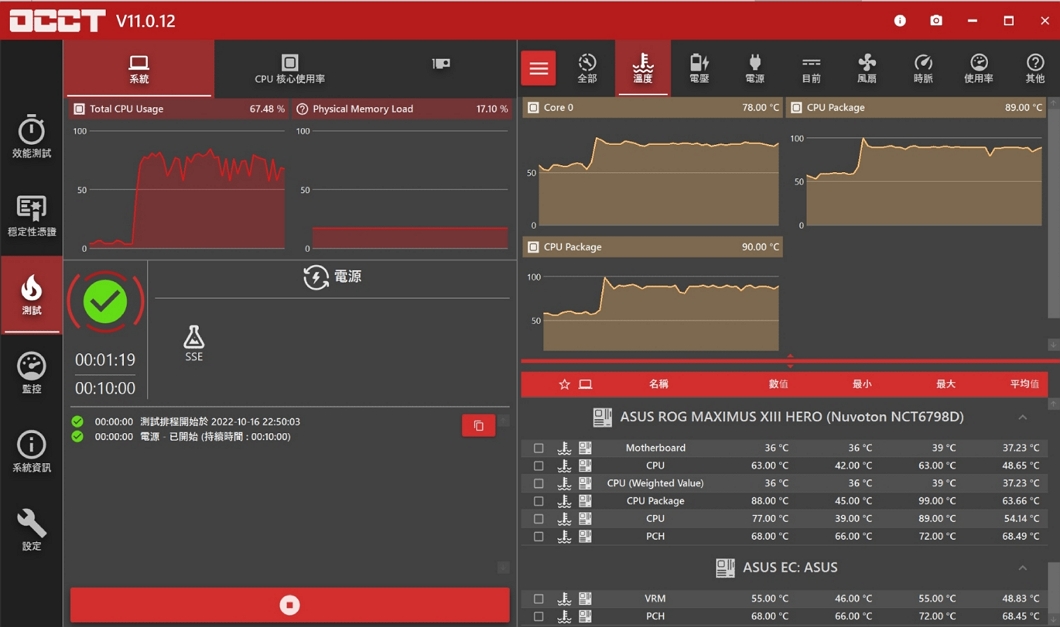Click the question mark icon beside Physical Memory Load
Viewport: 1060px width, 627px height.
click(302, 109)
